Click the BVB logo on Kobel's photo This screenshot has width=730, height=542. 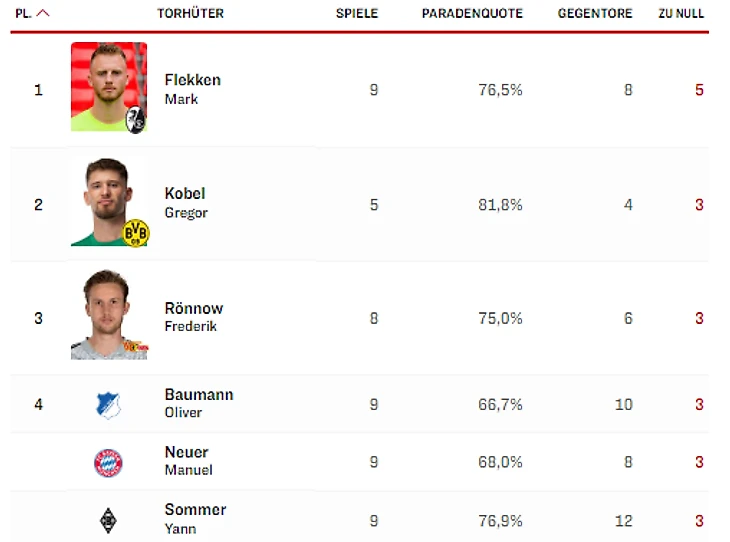click(135, 233)
